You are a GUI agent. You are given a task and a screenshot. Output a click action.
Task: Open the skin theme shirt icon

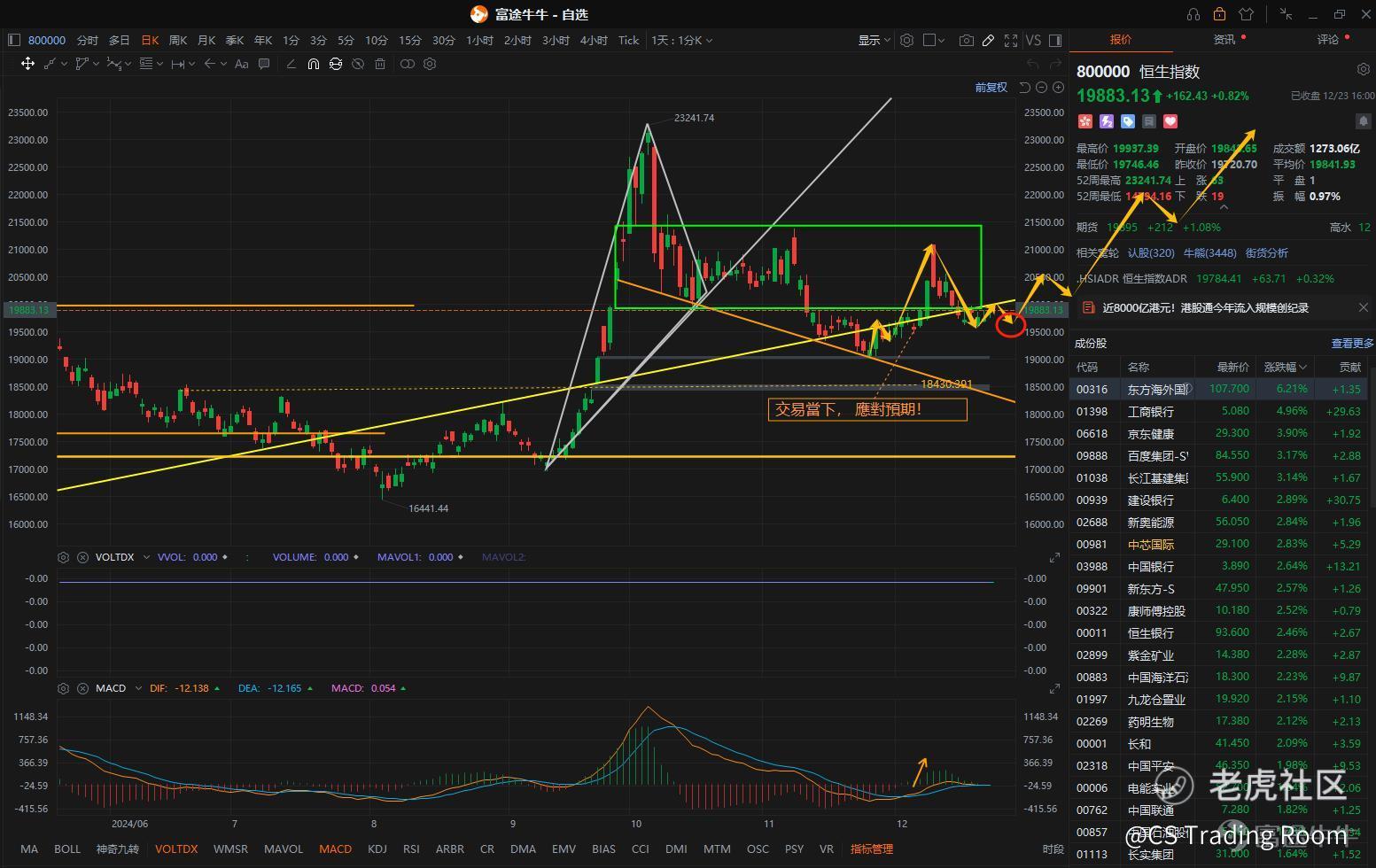click(x=1247, y=14)
